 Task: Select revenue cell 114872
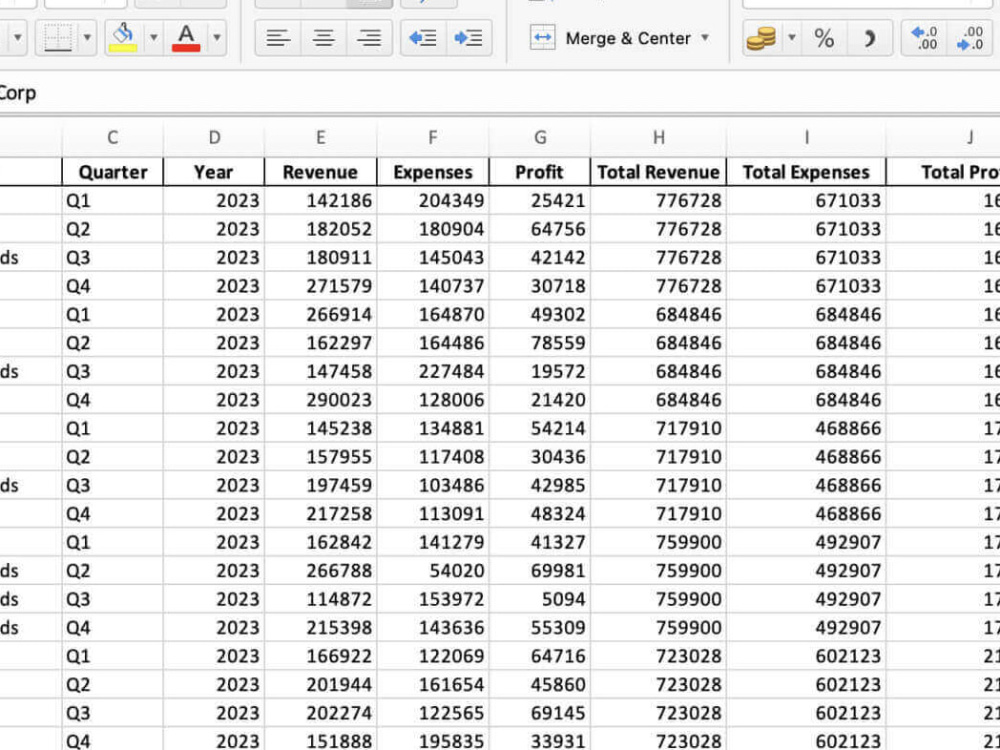click(x=320, y=599)
